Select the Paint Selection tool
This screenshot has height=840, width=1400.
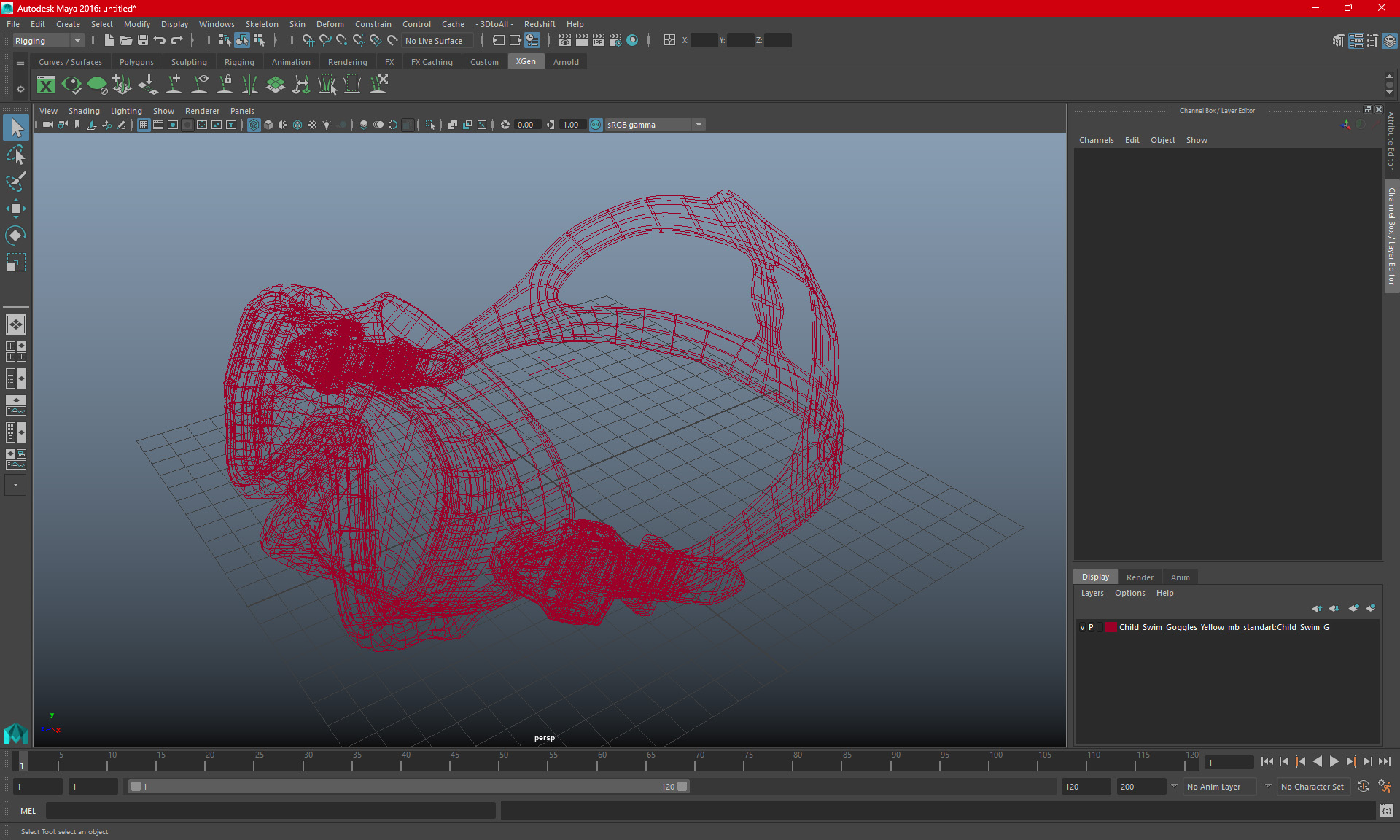(x=16, y=182)
